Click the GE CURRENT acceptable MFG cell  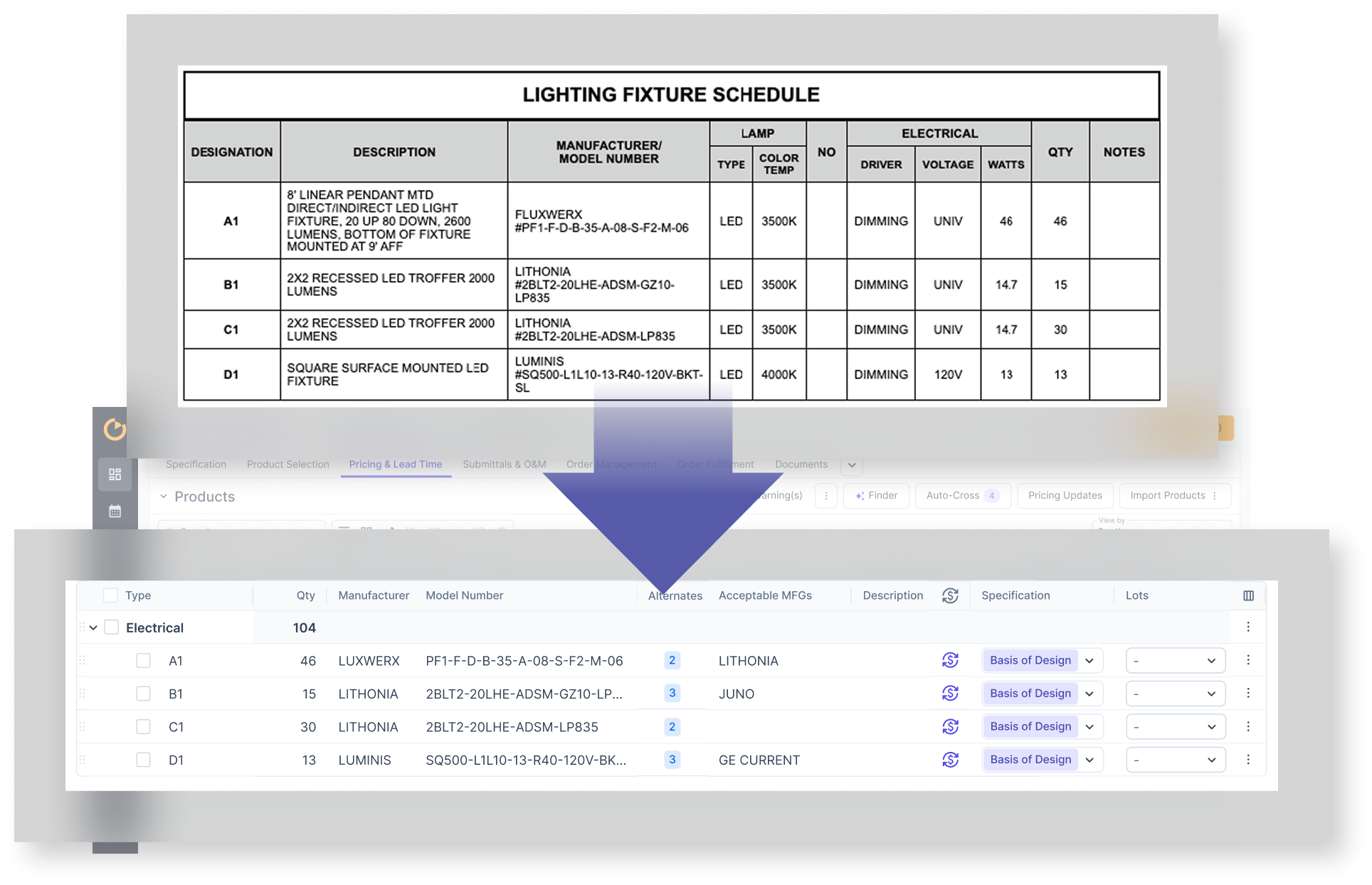click(x=759, y=760)
